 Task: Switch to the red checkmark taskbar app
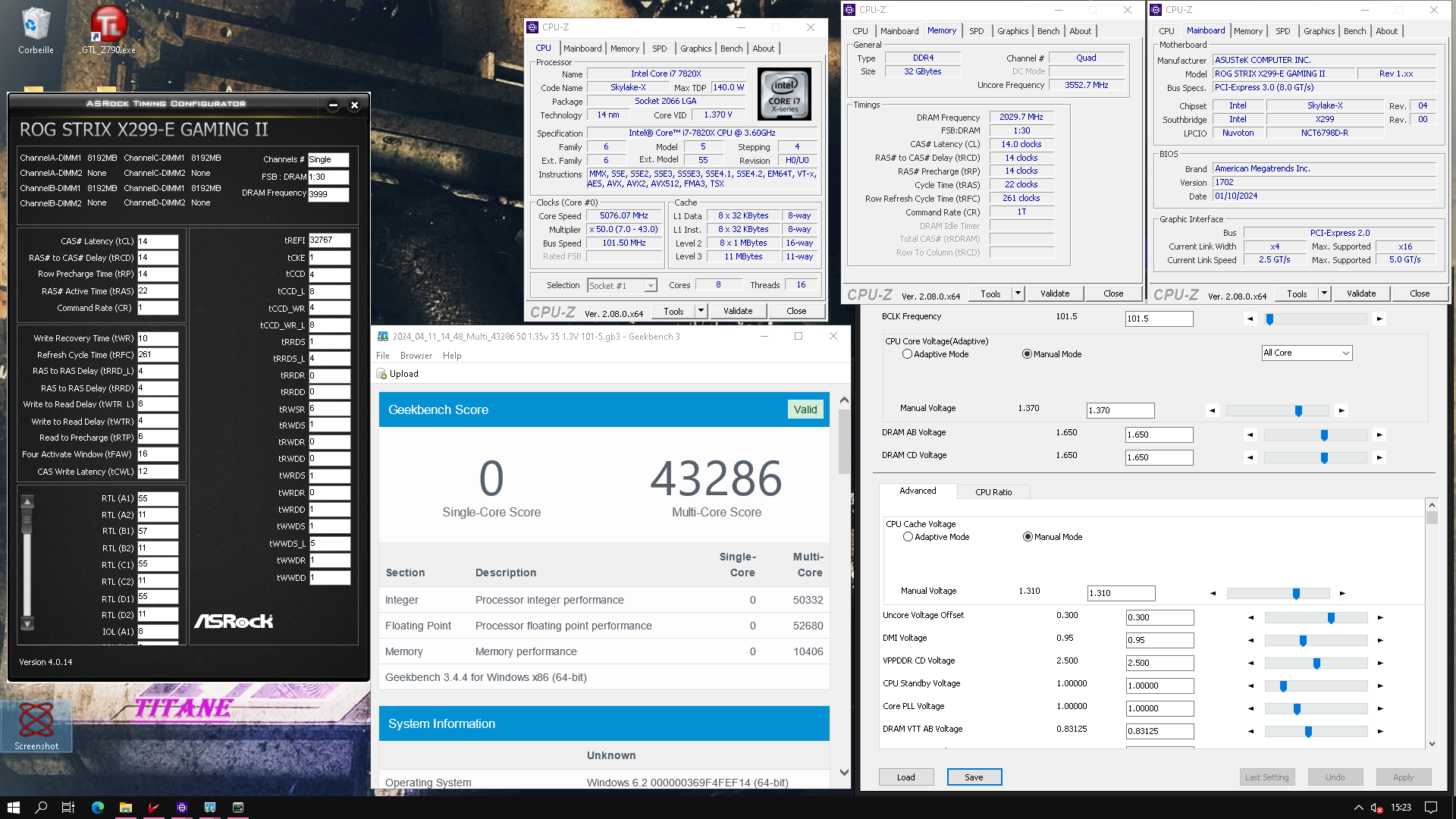(x=153, y=808)
